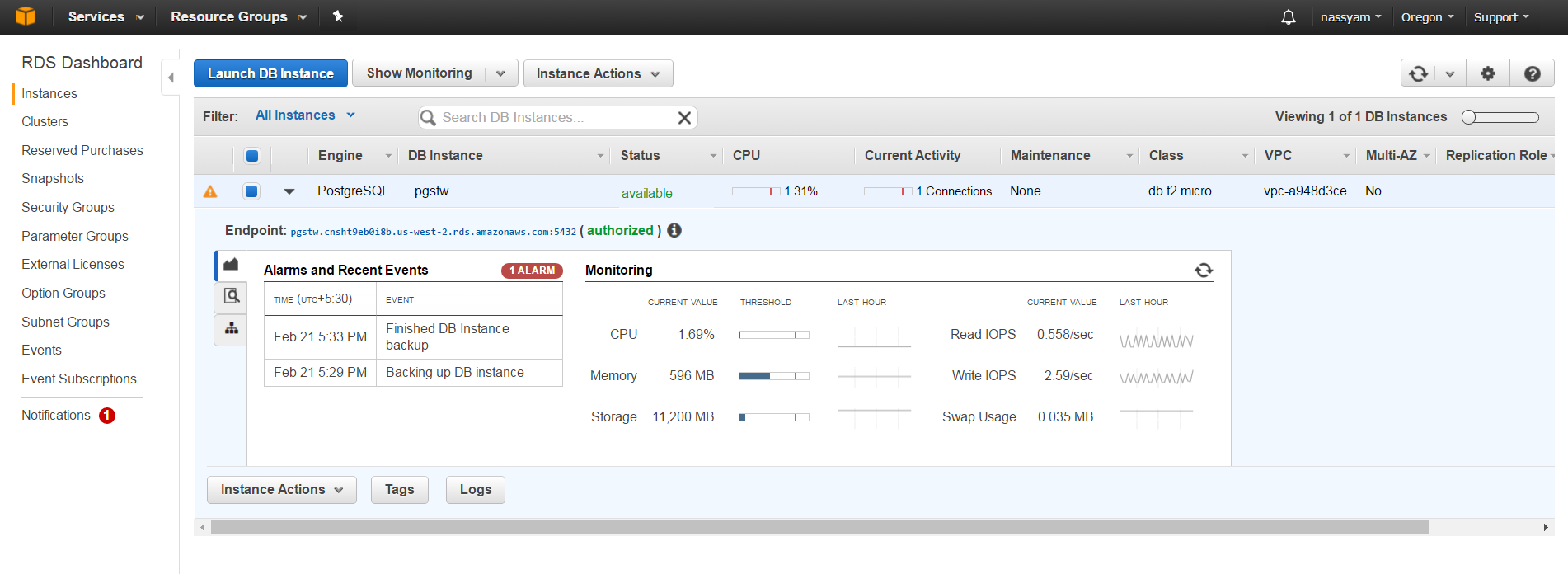Click the Tags button
The height and width of the screenshot is (574, 1568).
tap(400, 490)
